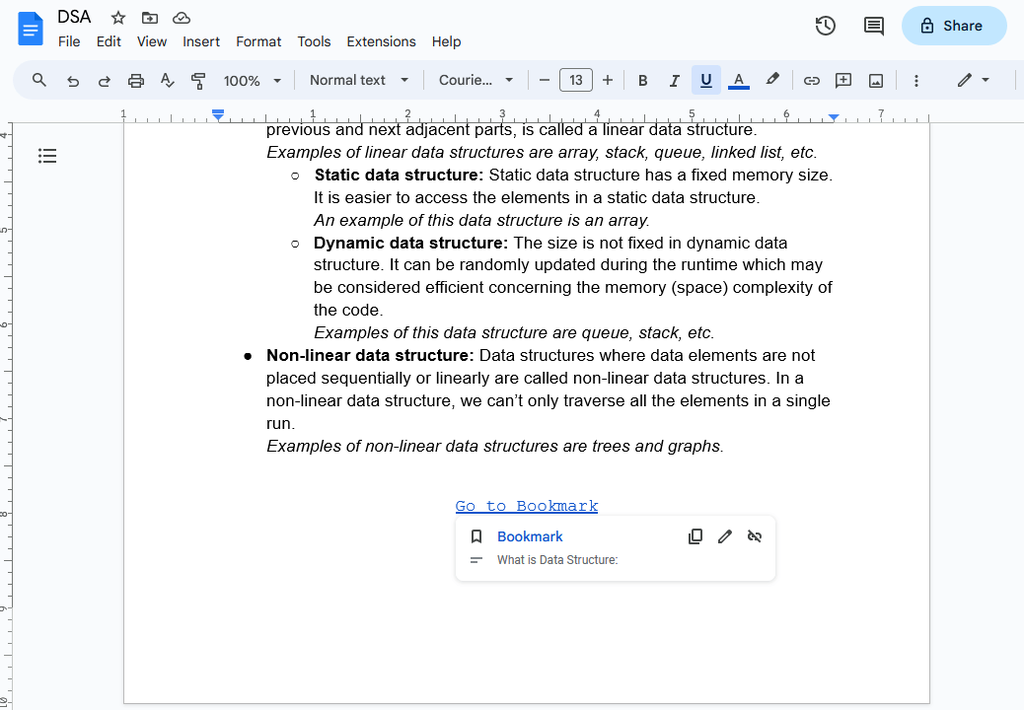Viewport: 1024px width, 710px height.
Task: Toggle bold formatting
Action: [x=643, y=80]
